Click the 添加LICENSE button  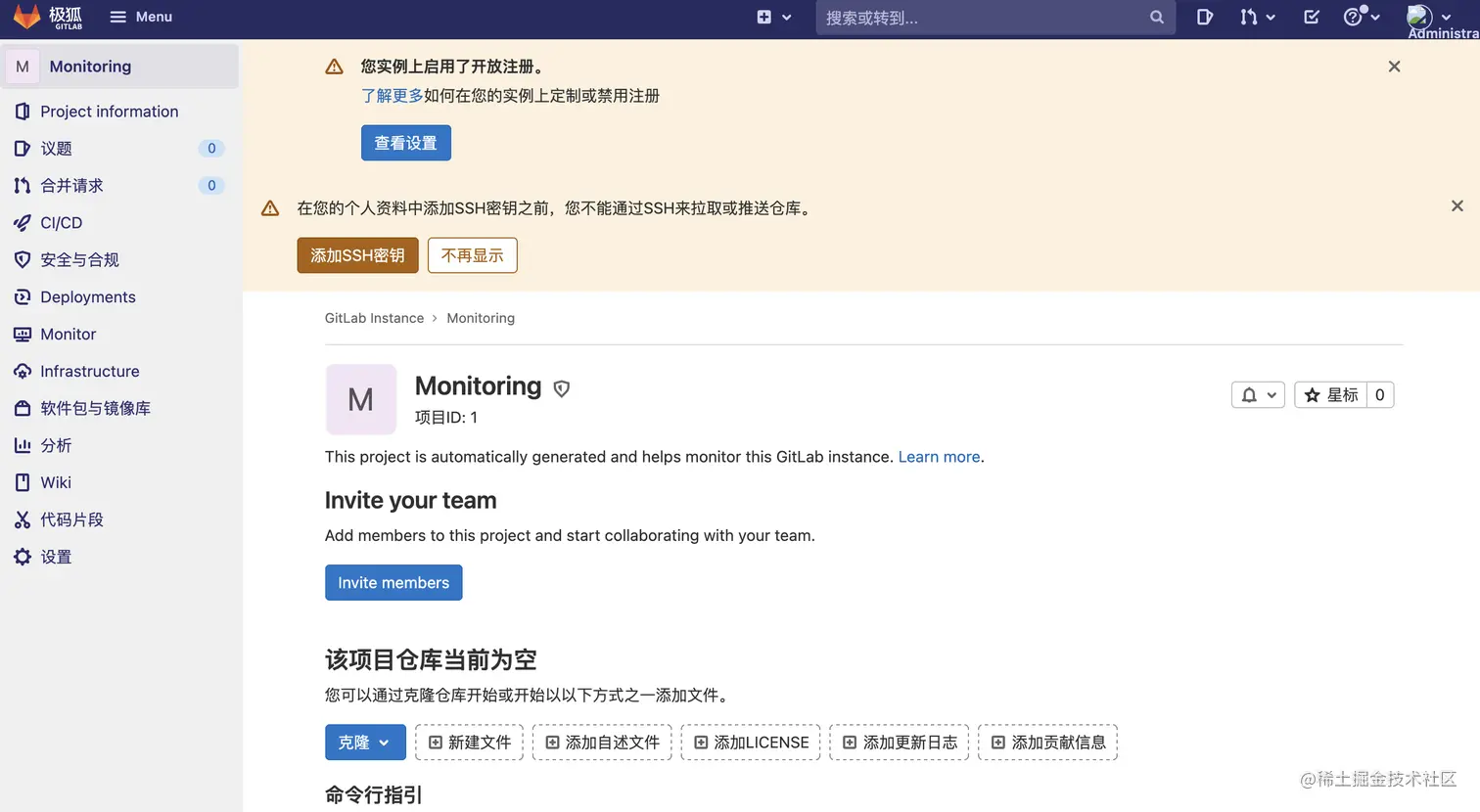(751, 743)
